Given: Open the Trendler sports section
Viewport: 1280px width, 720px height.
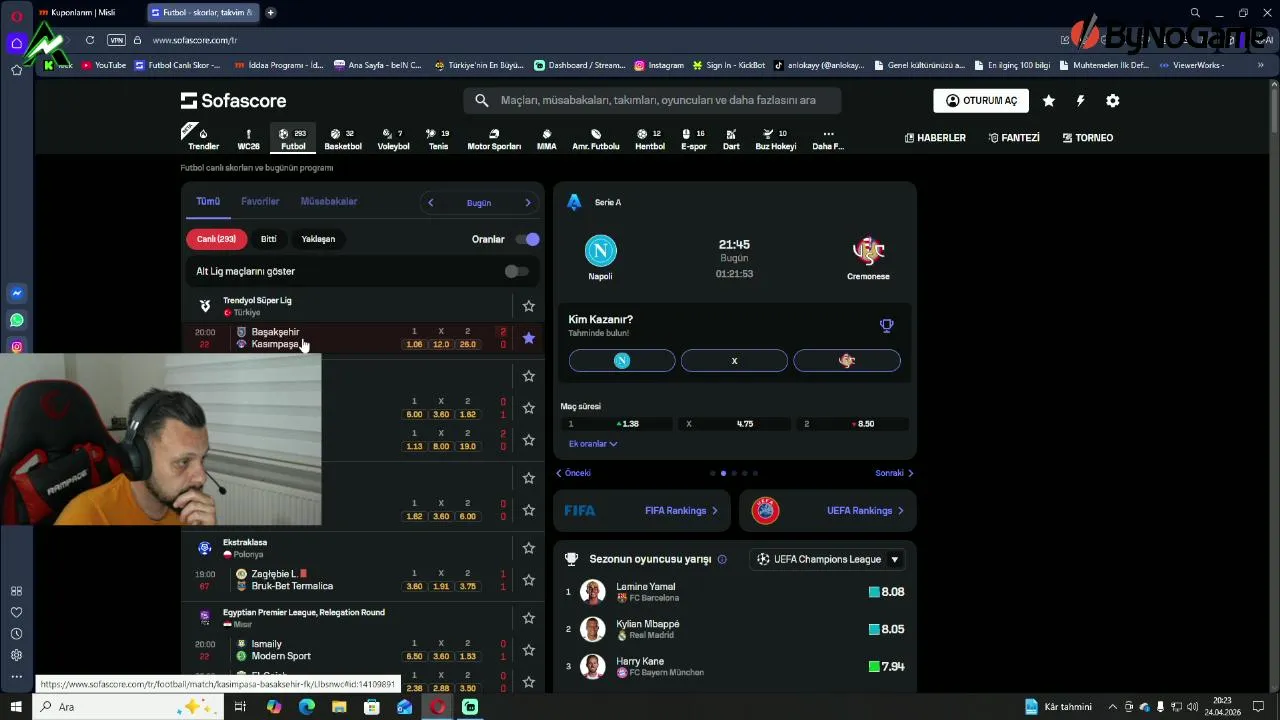Looking at the screenshot, I should pyautogui.click(x=203, y=139).
